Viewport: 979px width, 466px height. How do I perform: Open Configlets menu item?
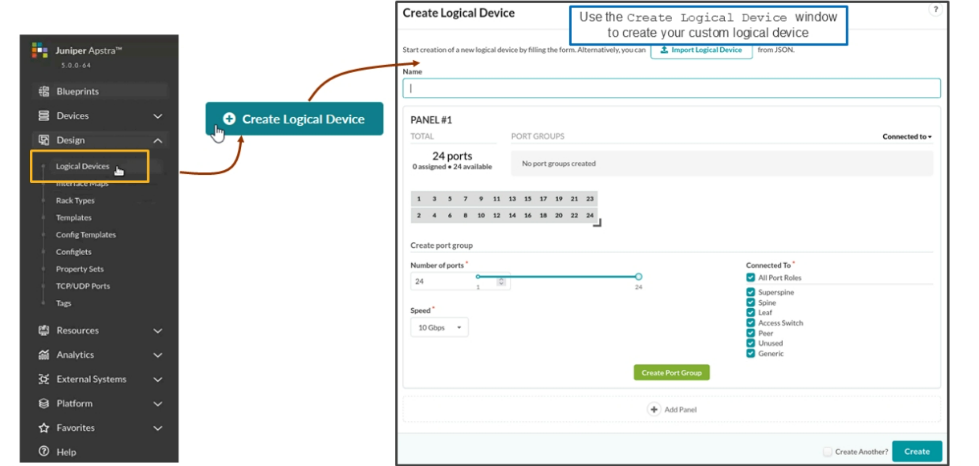click(x=74, y=252)
